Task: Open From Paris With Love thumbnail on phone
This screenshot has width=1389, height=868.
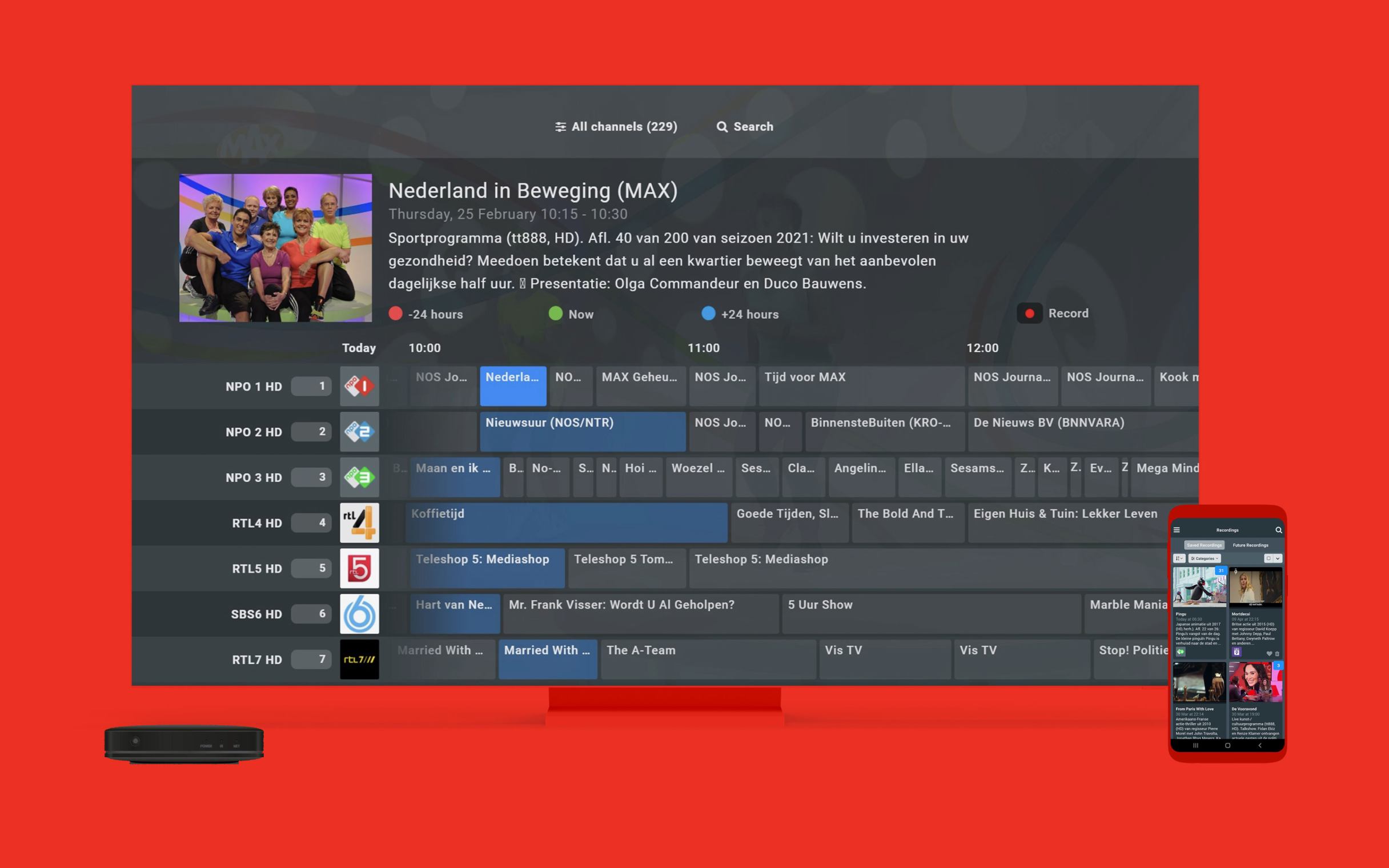Action: coord(1199,682)
